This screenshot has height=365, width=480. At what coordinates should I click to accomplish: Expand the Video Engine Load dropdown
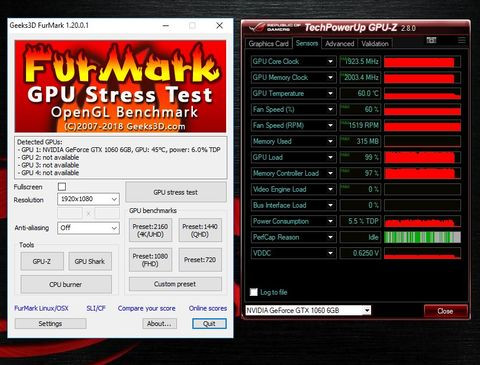[x=330, y=189]
